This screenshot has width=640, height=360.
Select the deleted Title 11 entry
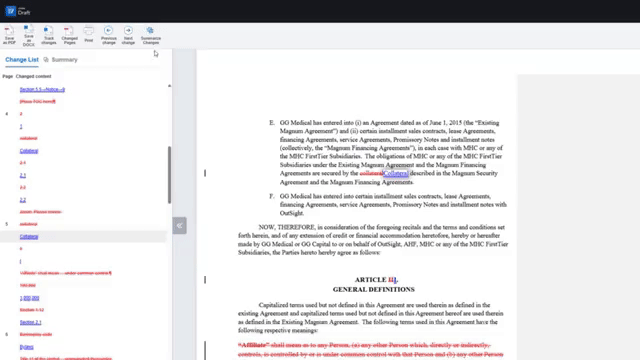[x=66, y=358]
